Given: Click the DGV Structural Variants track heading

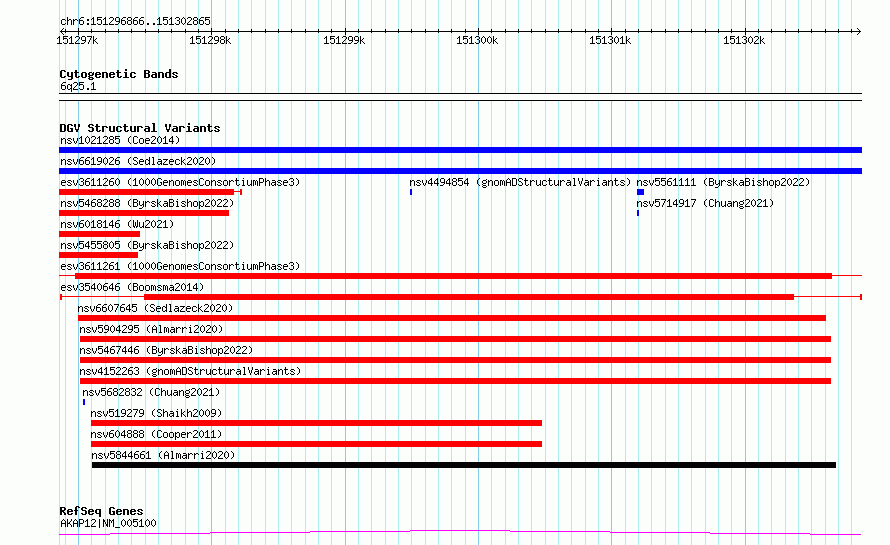Looking at the screenshot, I should click(x=140, y=128).
